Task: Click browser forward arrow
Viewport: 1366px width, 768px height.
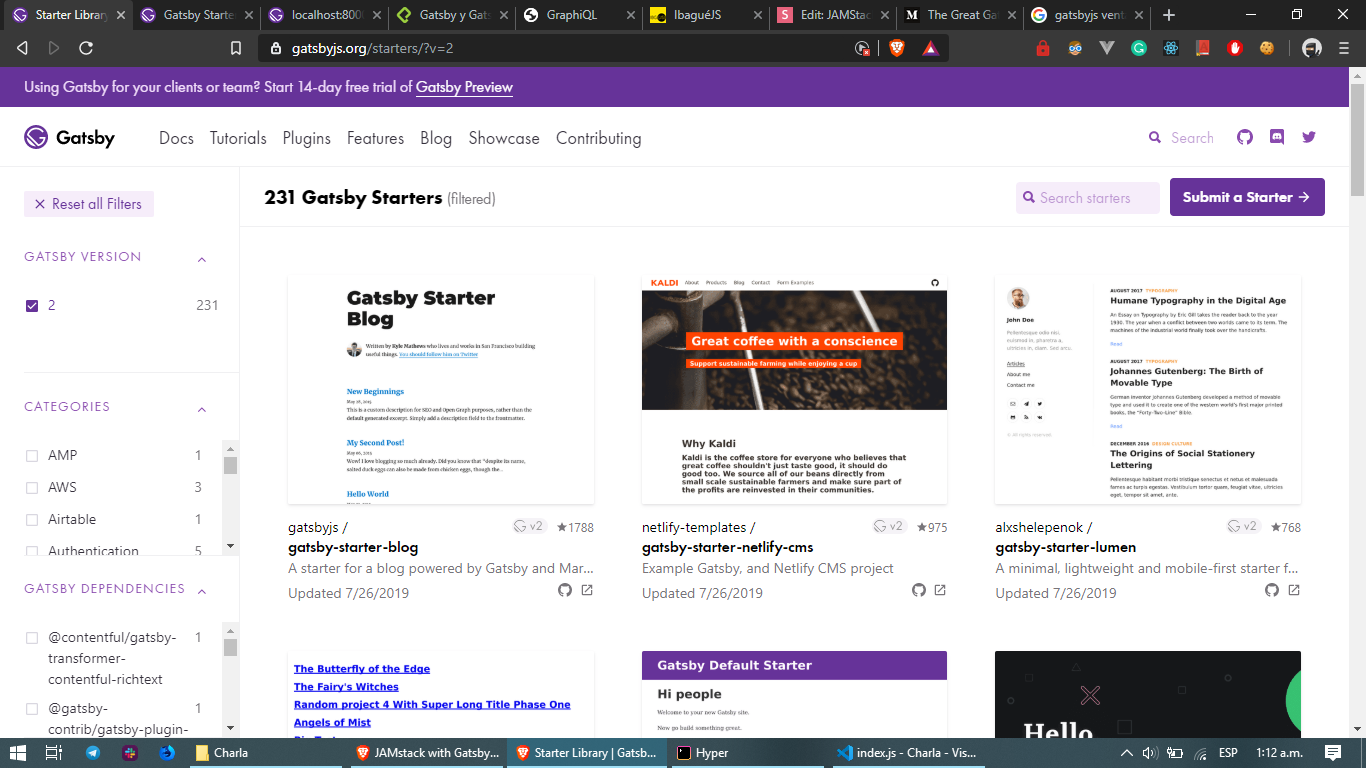Action: coord(54,48)
